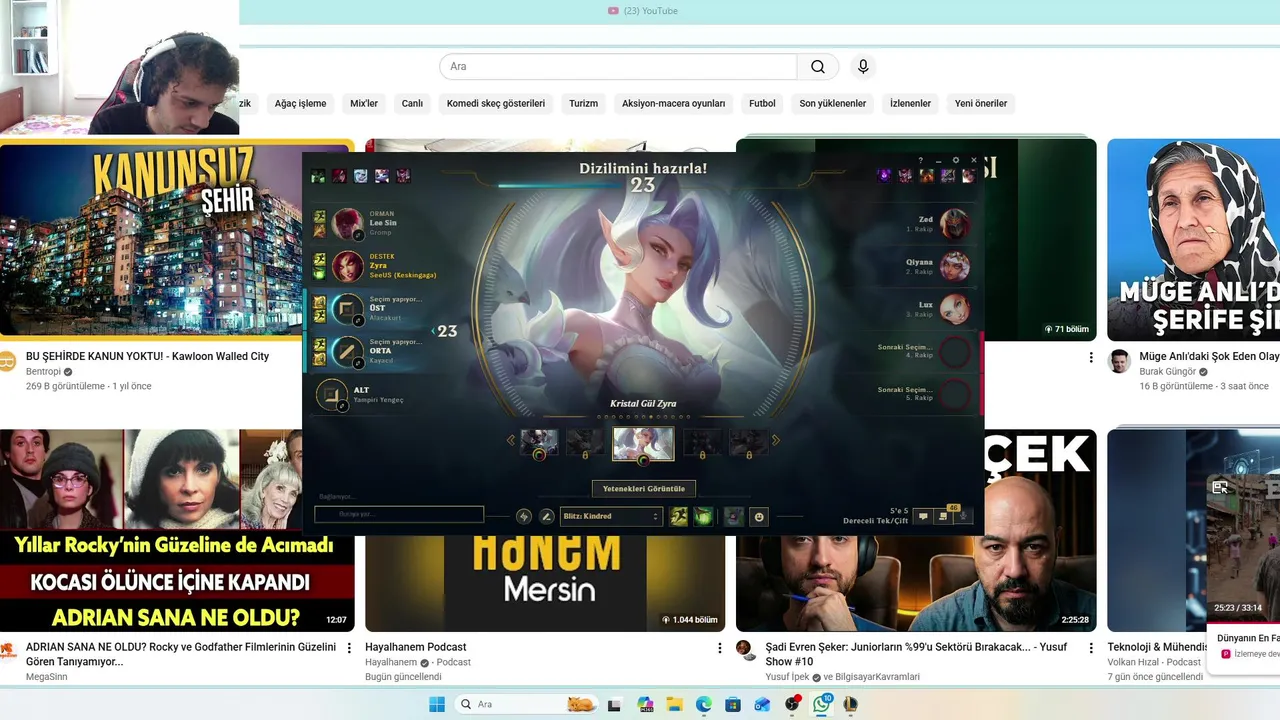Open the rune page lightning icon
The width and height of the screenshot is (1280, 720).
[524, 516]
